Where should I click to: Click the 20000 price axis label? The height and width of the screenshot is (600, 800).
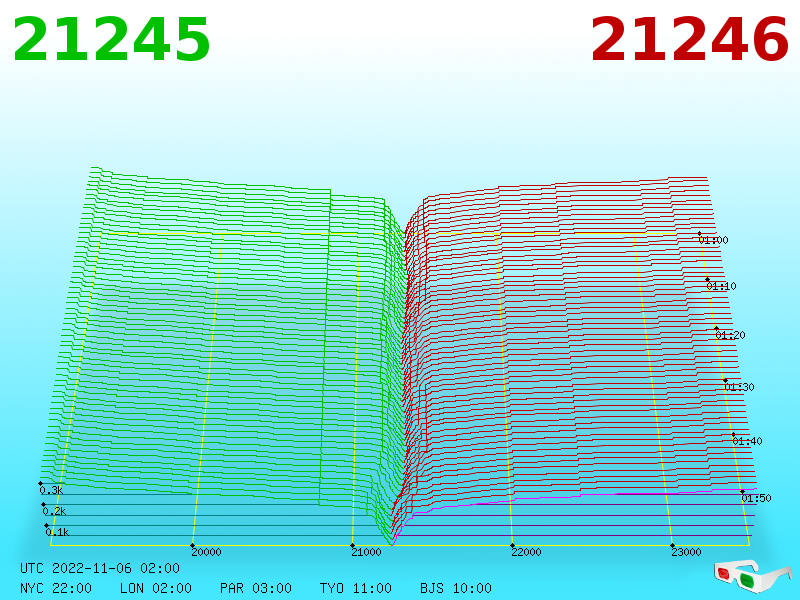[206, 552]
